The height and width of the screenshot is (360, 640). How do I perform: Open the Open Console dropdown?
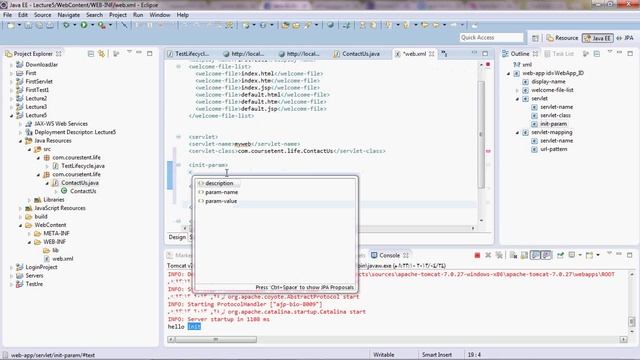pos(598,256)
